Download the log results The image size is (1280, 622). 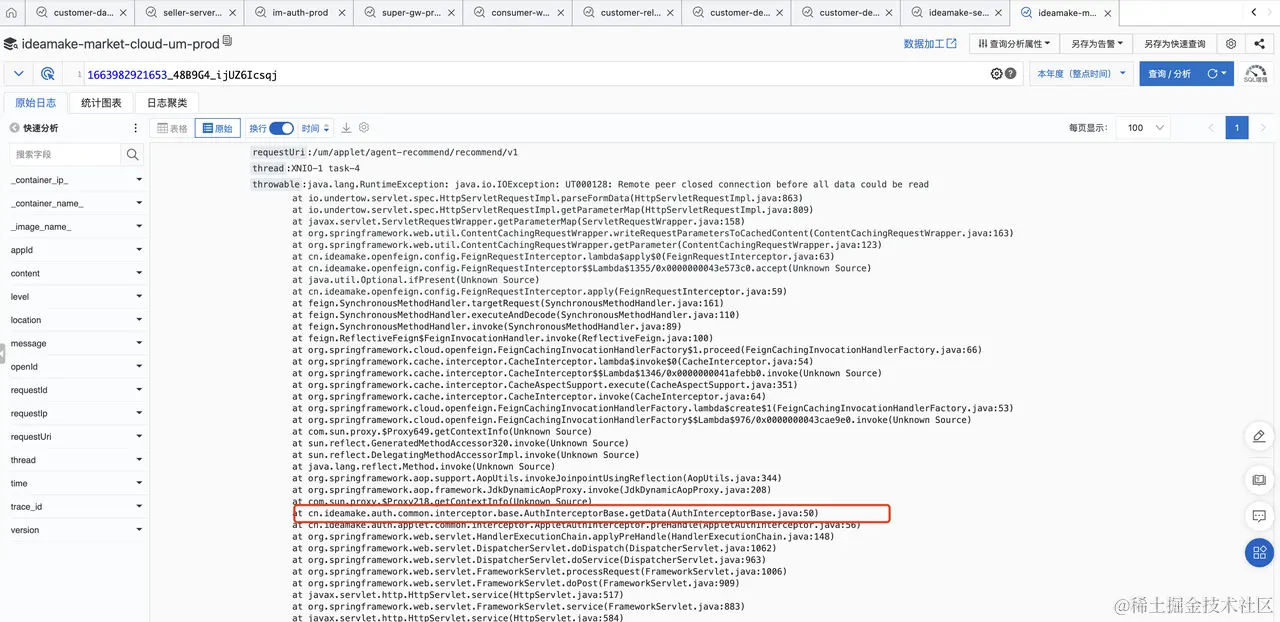click(x=346, y=128)
